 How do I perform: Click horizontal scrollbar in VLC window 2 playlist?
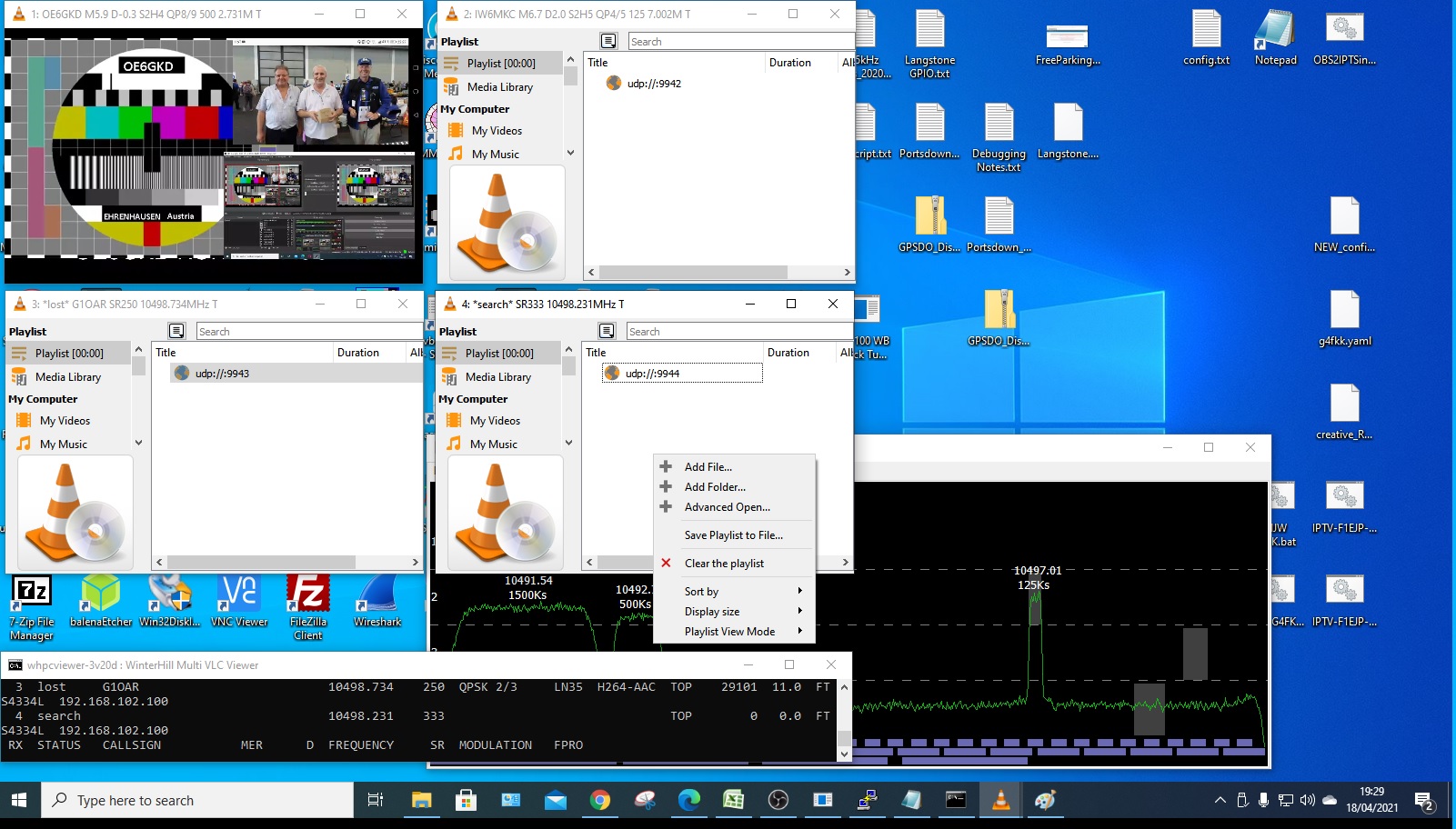(x=694, y=272)
